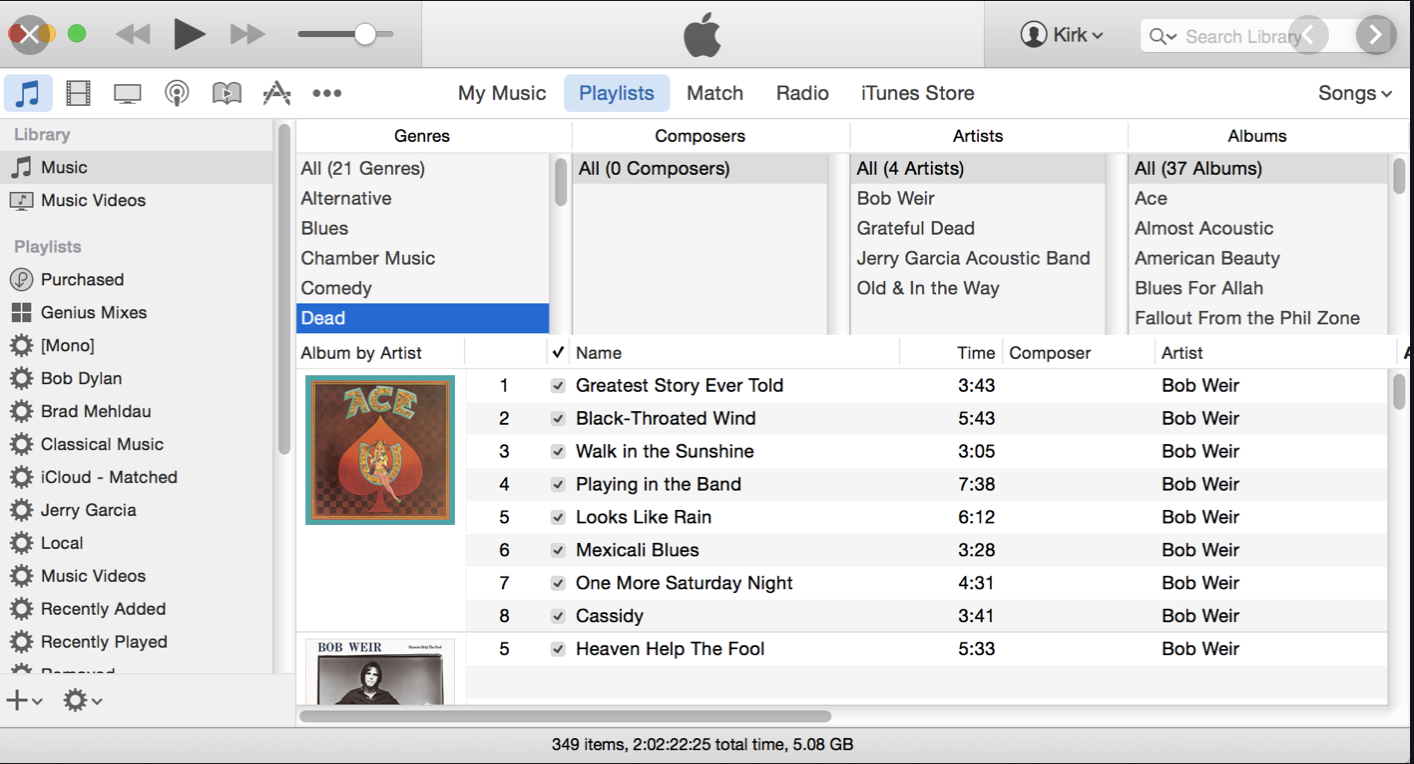Select Music Videos in the Library section
The image size is (1414, 764).
pyautogui.click(x=136, y=200)
